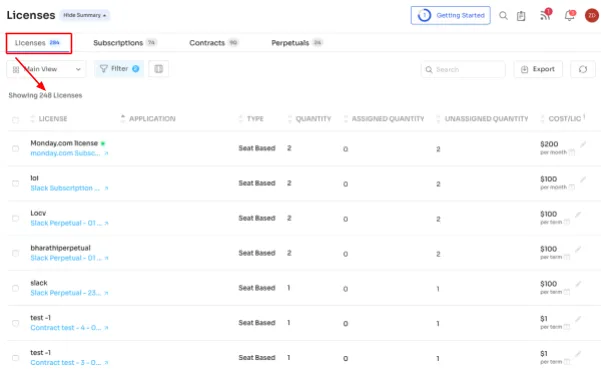This screenshot has width=601, height=369.
Task: Click the refresh table icon
Action: click(583, 69)
